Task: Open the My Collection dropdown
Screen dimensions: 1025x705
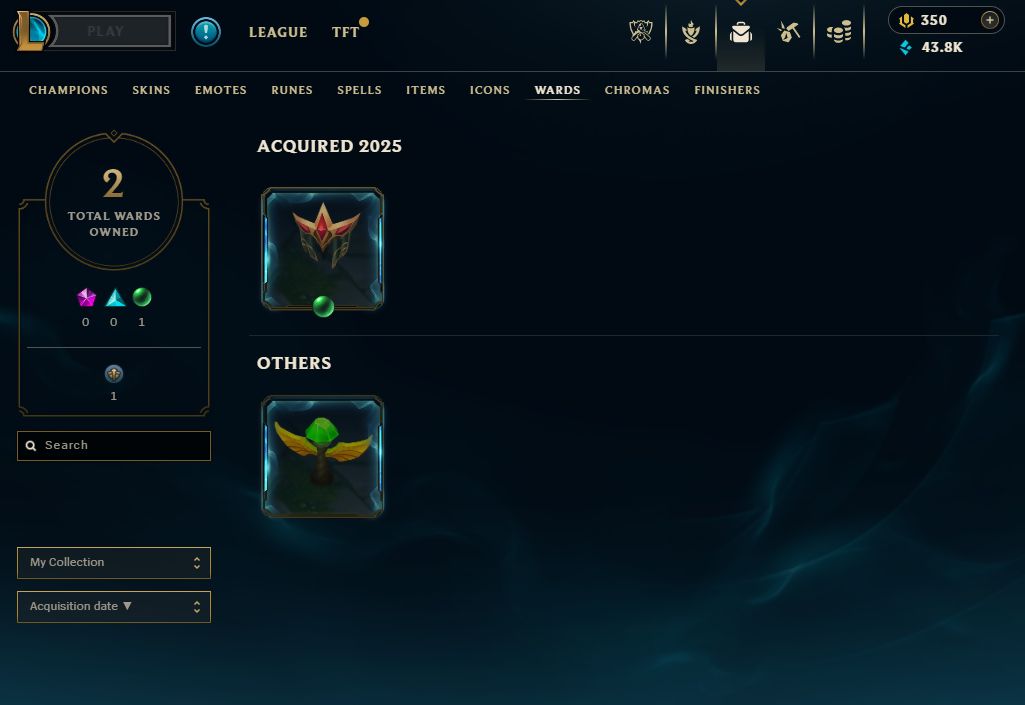Action: pos(114,562)
